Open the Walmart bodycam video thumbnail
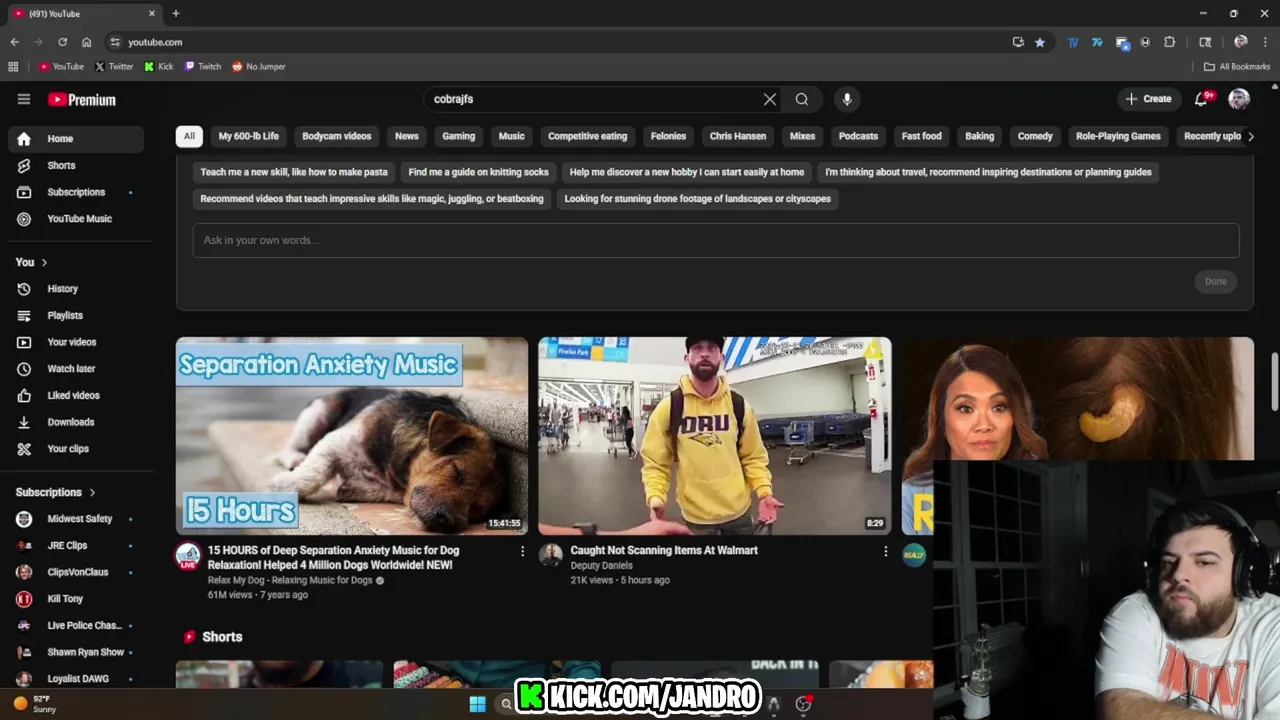 [x=715, y=436]
